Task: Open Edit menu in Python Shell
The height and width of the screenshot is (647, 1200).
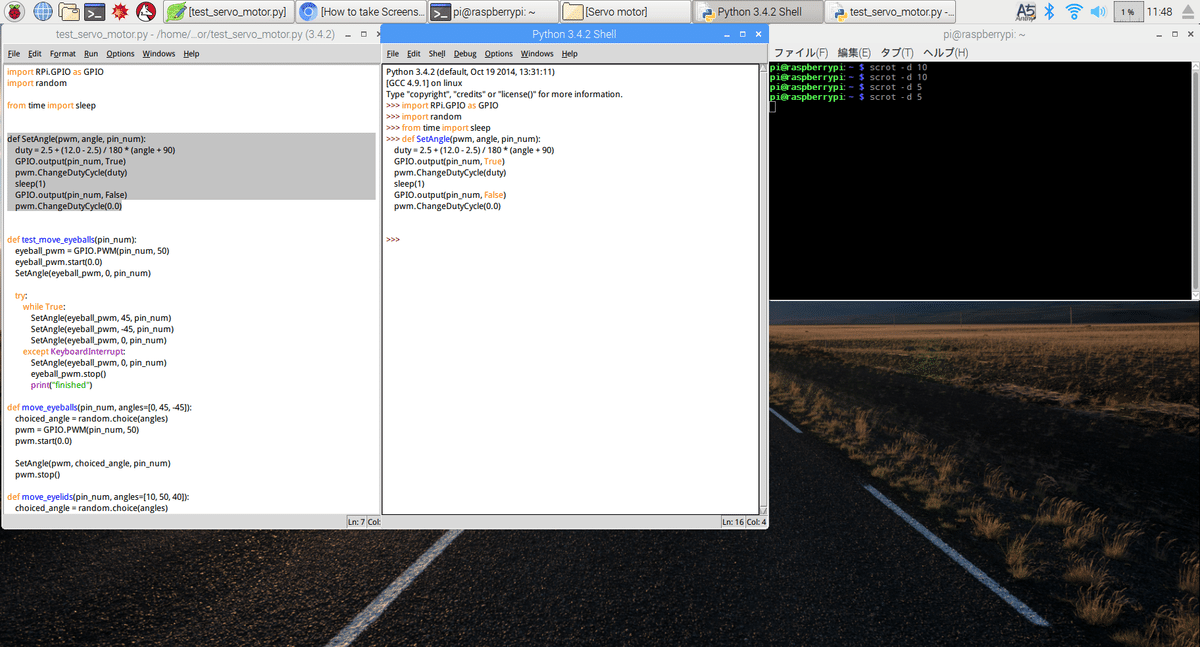Action: [413, 53]
